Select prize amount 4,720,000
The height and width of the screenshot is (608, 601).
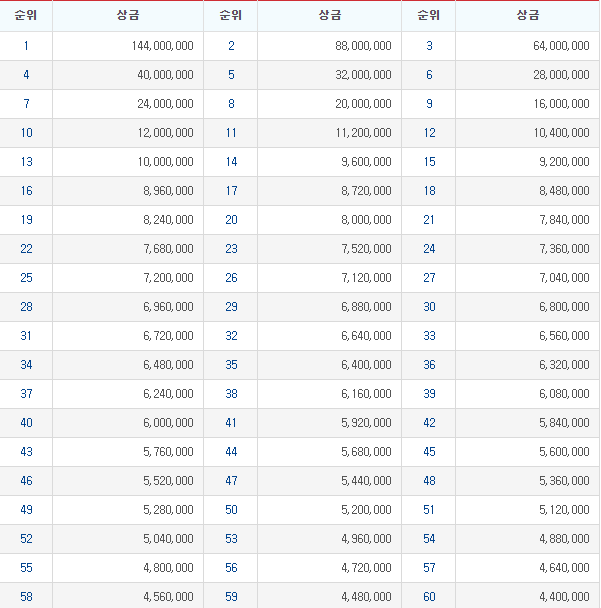(x=366, y=568)
